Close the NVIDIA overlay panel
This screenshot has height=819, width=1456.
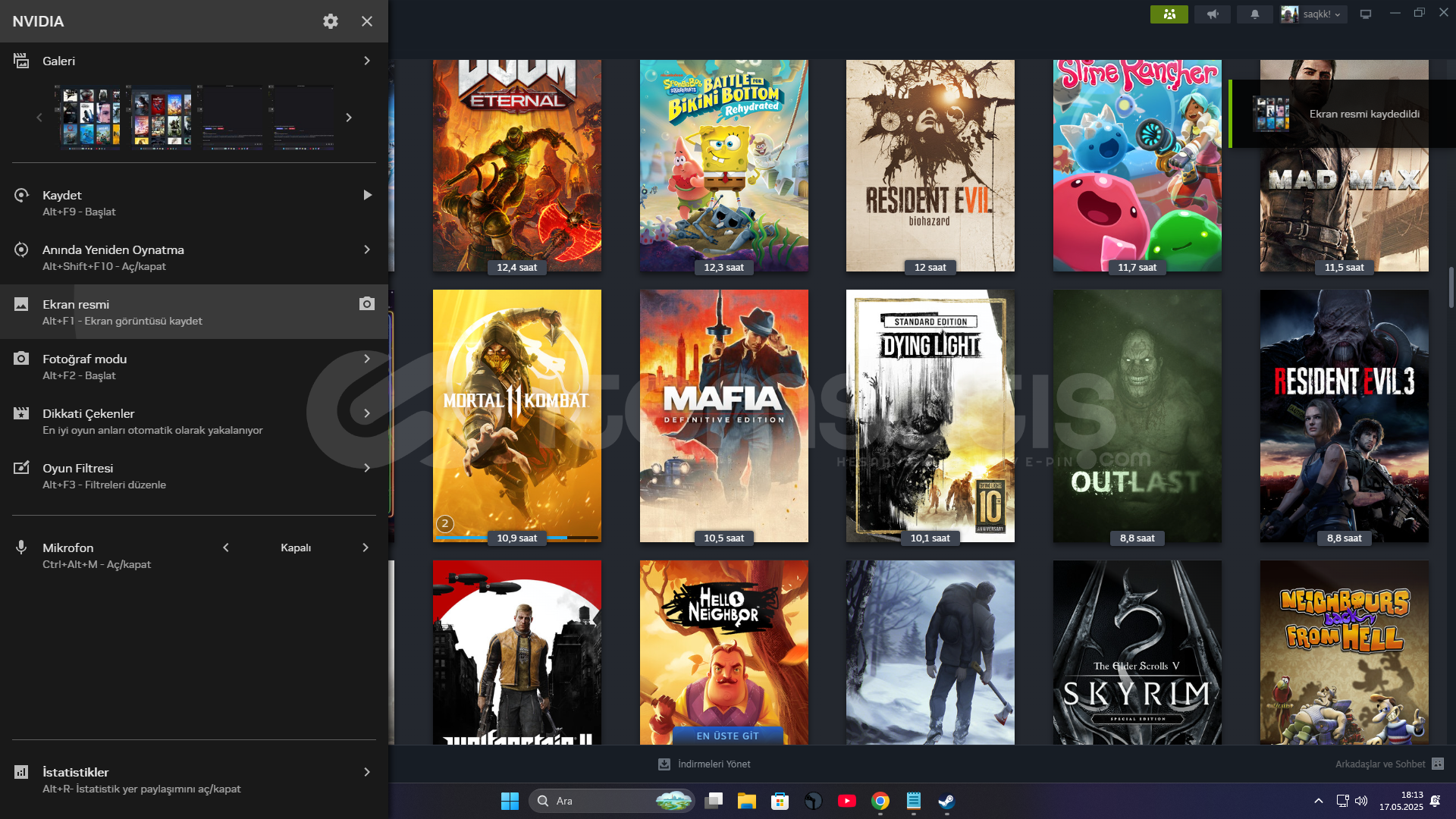[x=367, y=21]
